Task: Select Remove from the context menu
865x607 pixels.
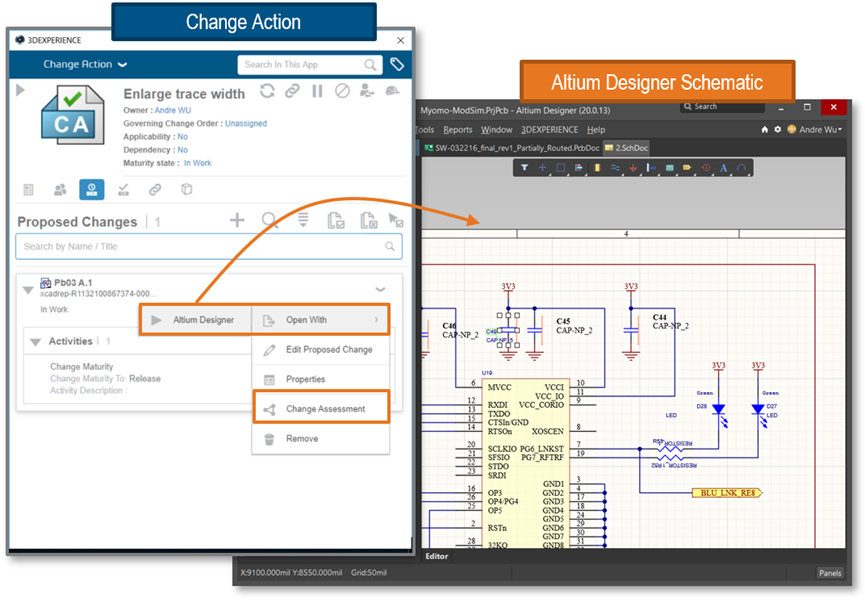Action: [x=321, y=439]
